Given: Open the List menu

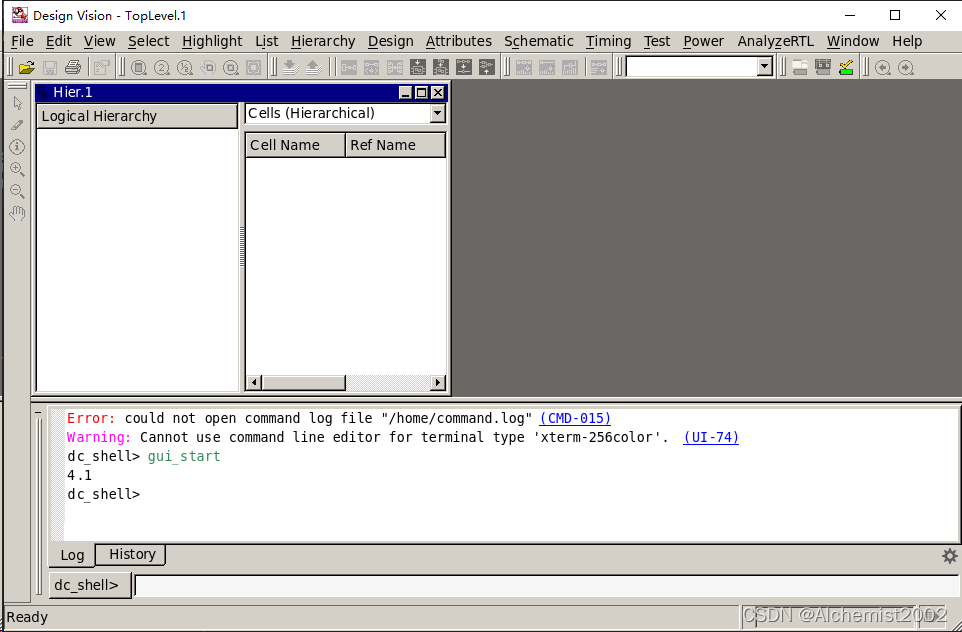Looking at the screenshot, I should click(267, 41).
